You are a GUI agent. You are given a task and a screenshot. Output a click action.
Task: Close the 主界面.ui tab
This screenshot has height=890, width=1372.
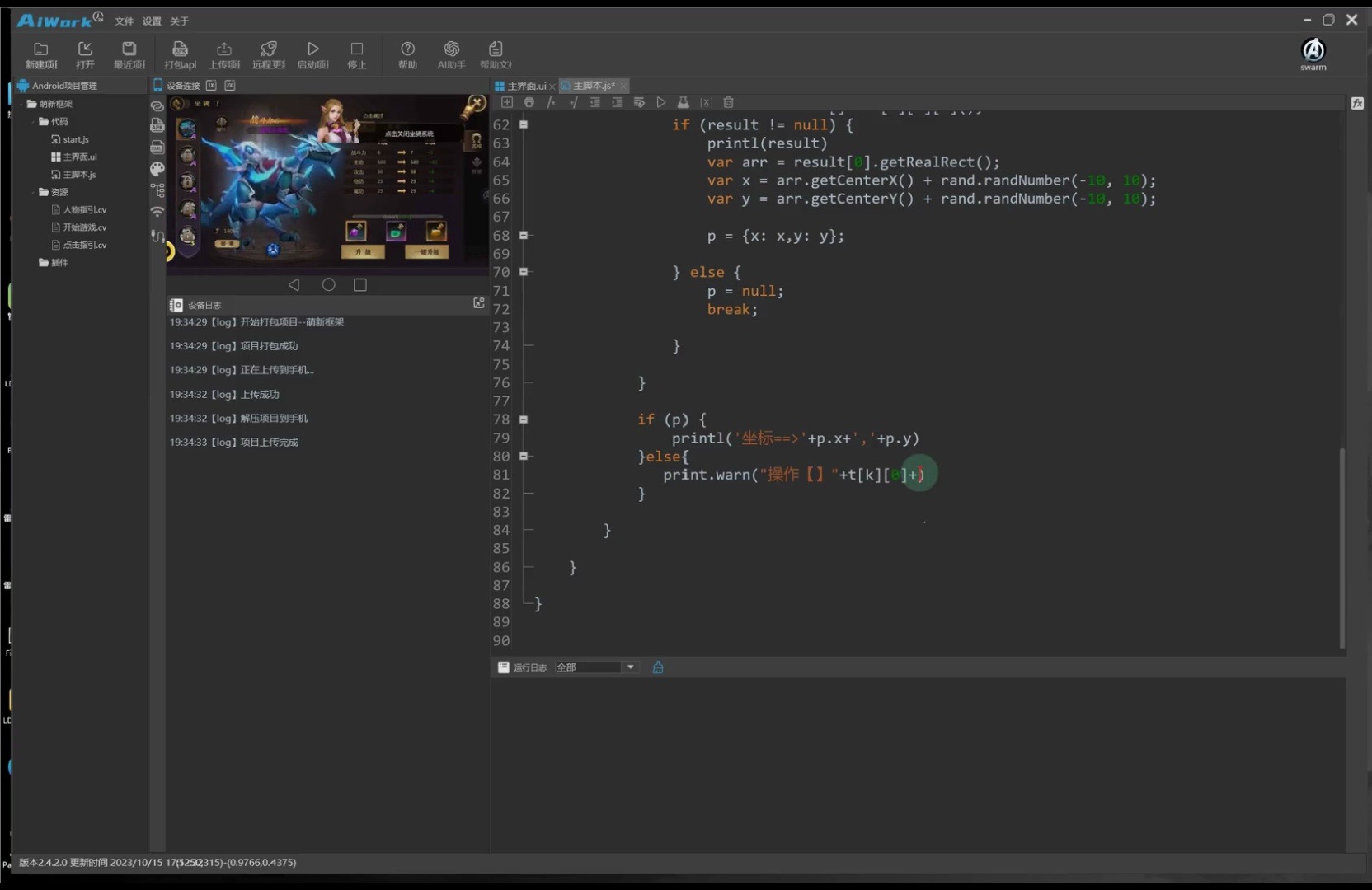(552, 87)
